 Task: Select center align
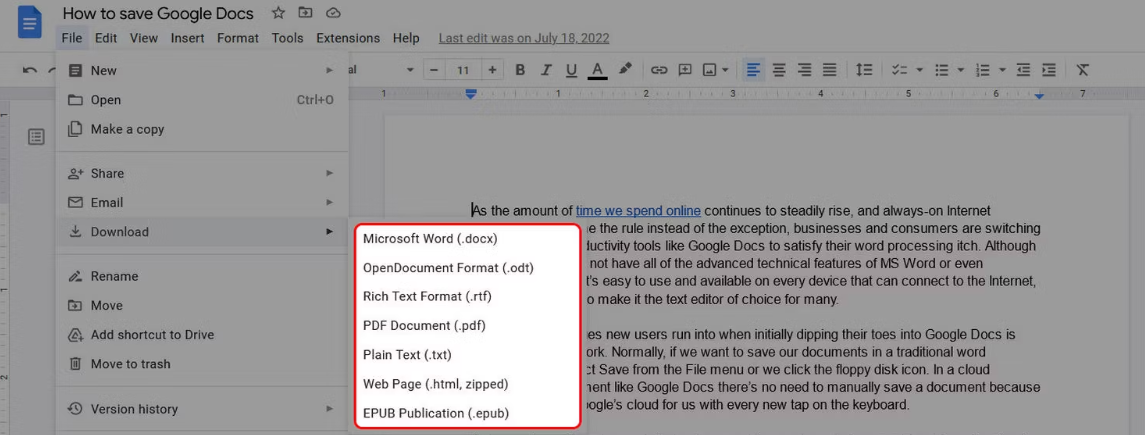pyautogui.click(x=779, y=70)
